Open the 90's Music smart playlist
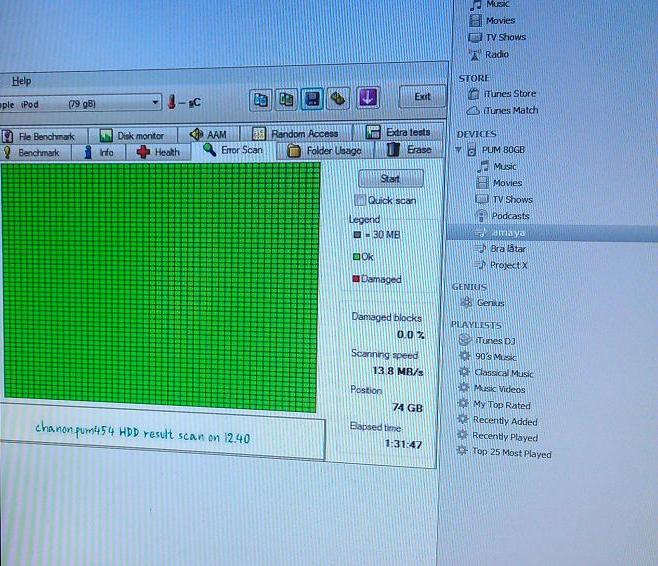658x566 pixels. click(494, 357)
